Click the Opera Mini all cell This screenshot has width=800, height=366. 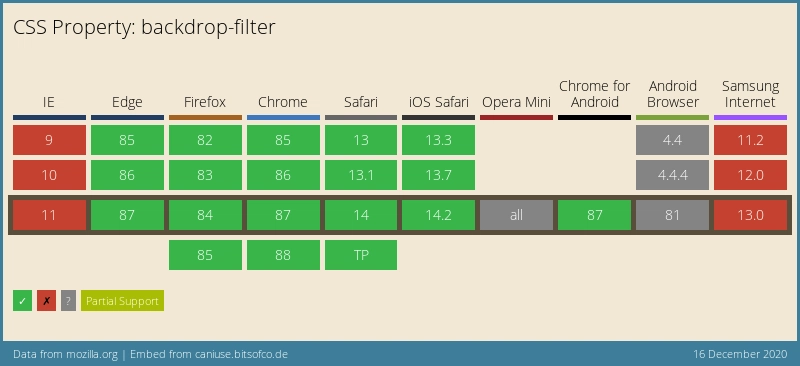pos(516,215)
